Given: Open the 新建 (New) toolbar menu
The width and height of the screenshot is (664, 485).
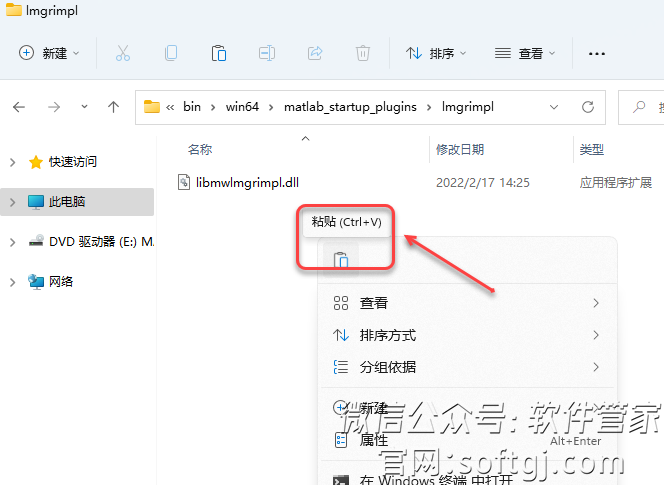Looking at the screenshot, I should tap(49, 53).
